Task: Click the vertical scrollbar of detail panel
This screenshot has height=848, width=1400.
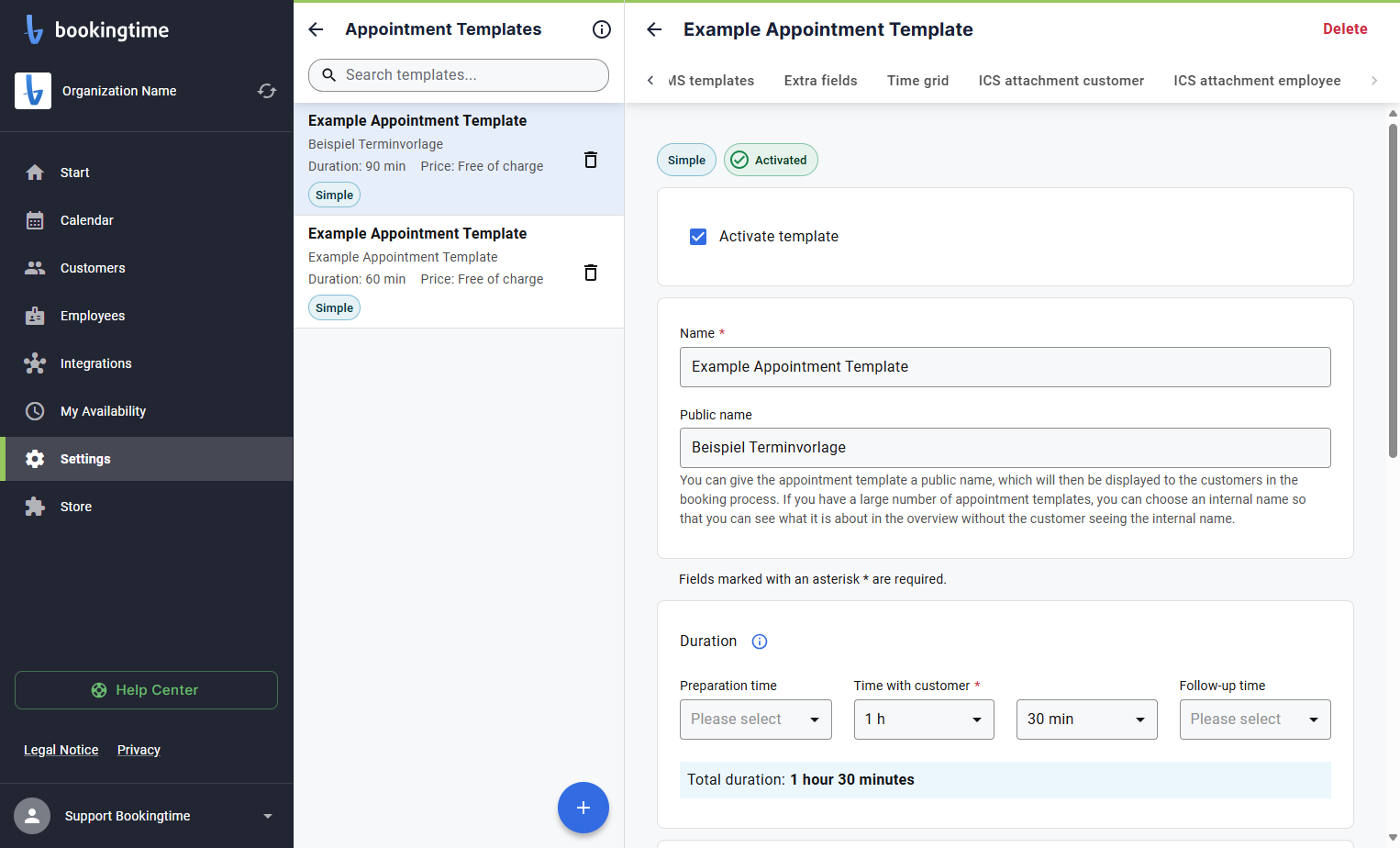Action: click(x=1393, y=290)
